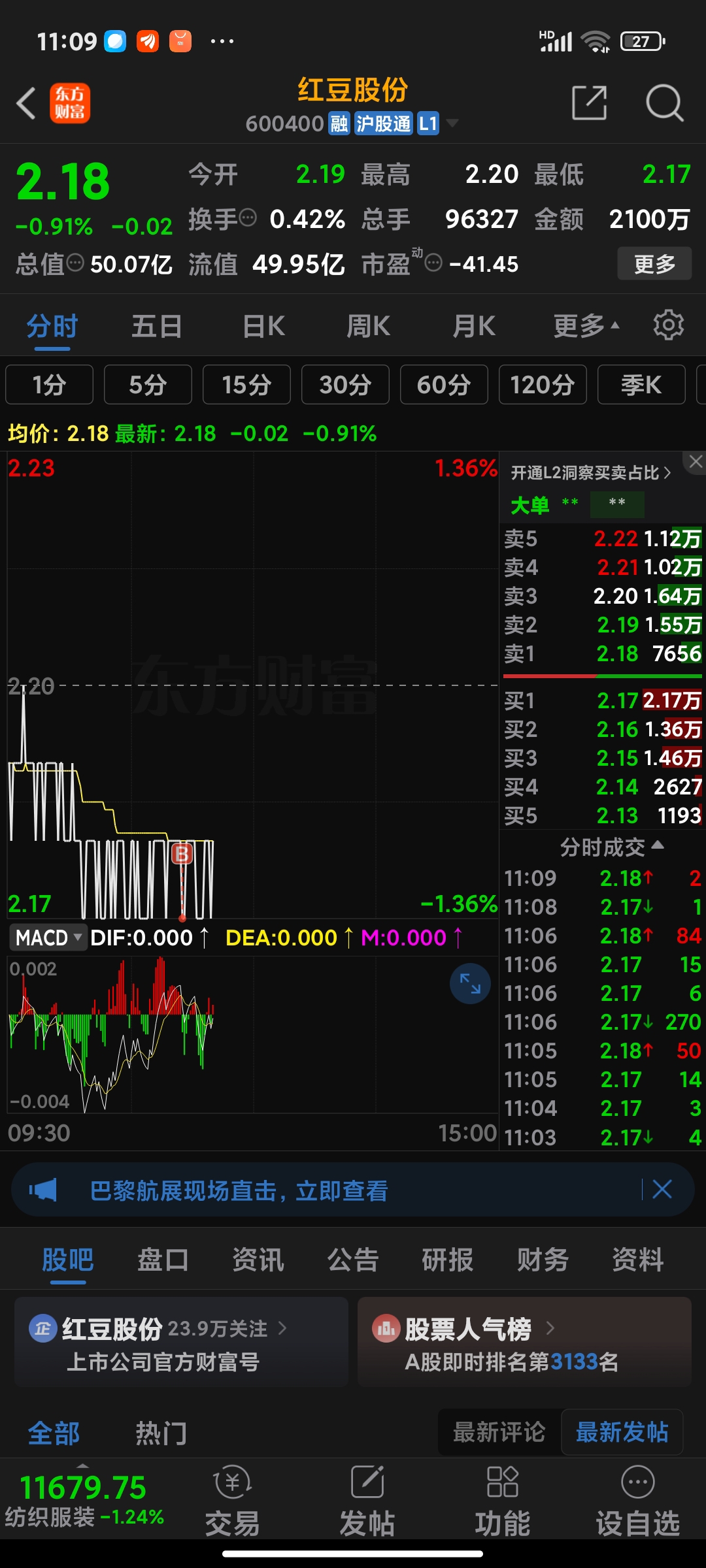Tap 大单 large order label
The image size is (706, 1568).
[x=529, y=505]
